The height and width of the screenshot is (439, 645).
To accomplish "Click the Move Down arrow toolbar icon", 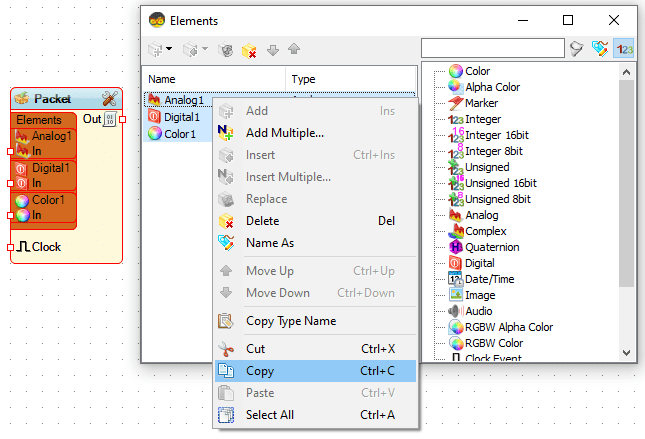I will [x=273, y=50].
